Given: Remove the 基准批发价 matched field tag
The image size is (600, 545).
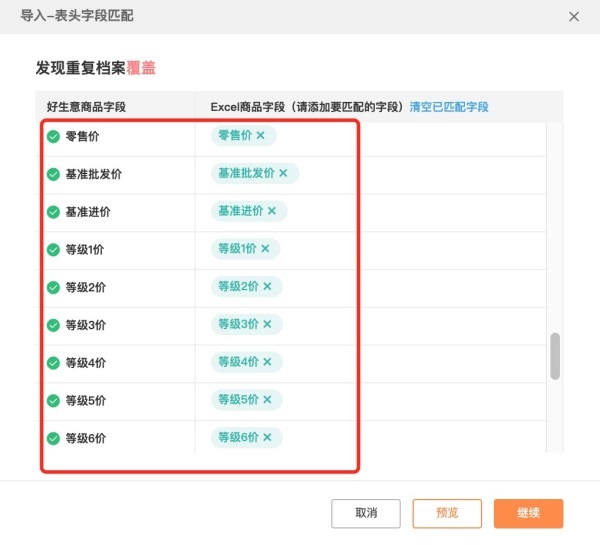Looking at the screenshot, I should [283, 173].
